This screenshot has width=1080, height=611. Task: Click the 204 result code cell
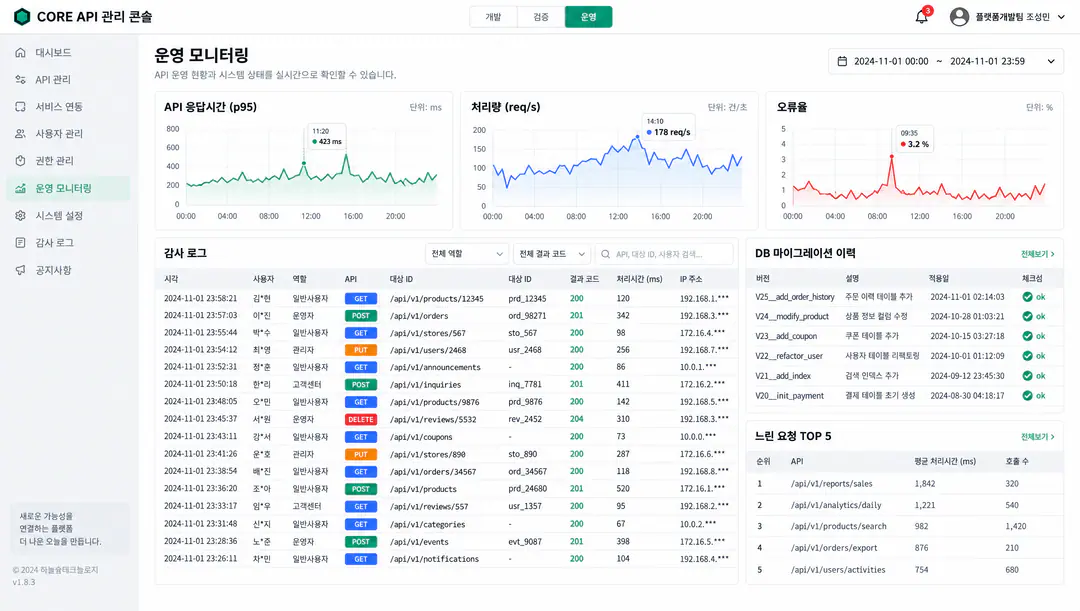click(577, 420)
